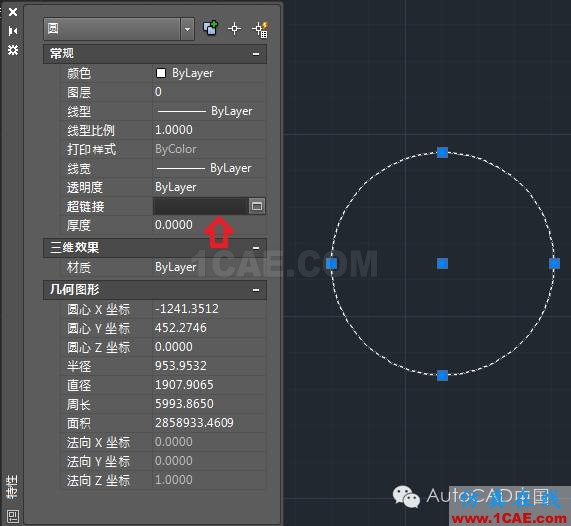571x526 pixels.
Task: Open palette properties options icon
Action: click(x=13, y=50)
